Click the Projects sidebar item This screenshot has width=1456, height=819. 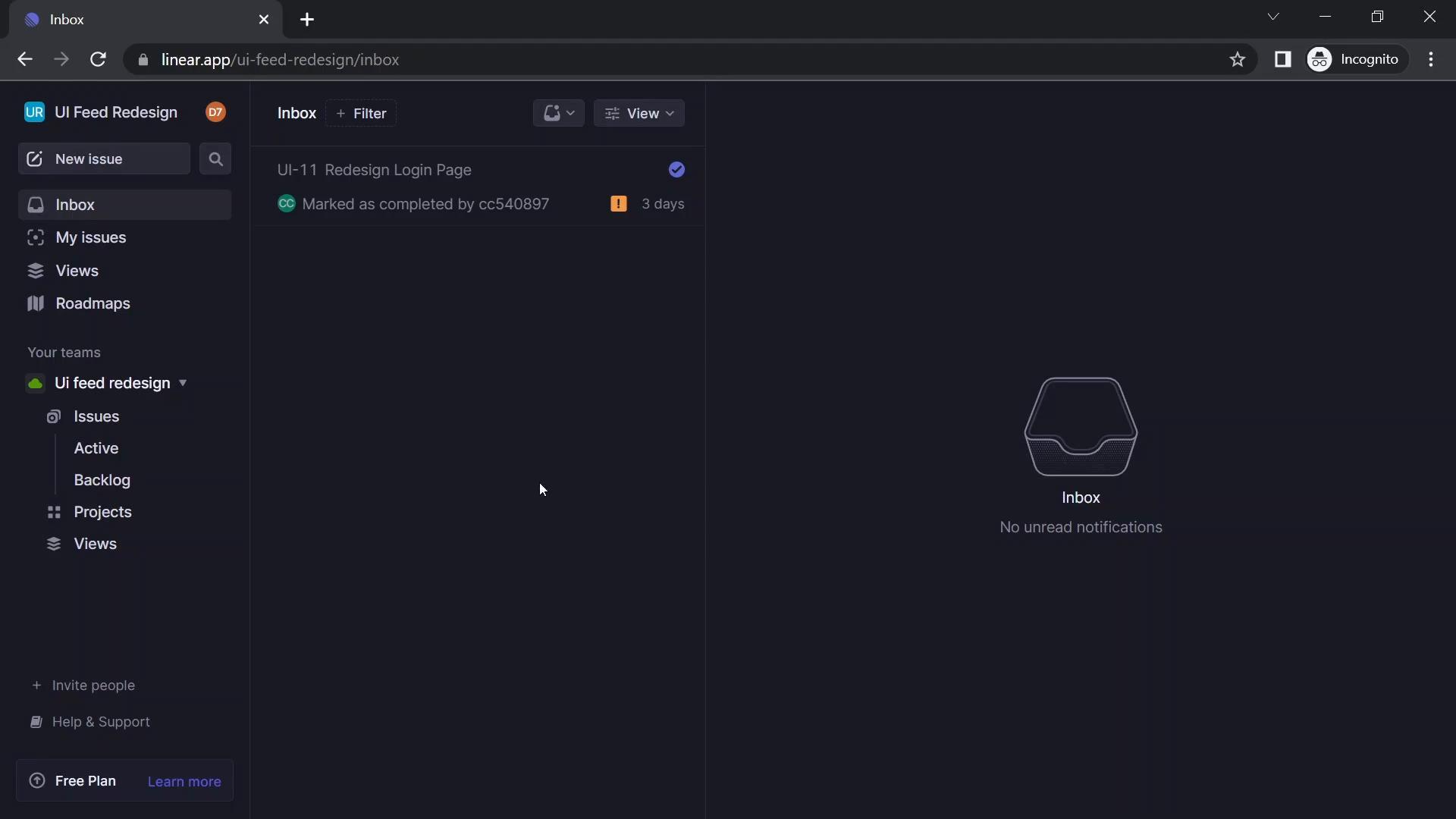103,511
